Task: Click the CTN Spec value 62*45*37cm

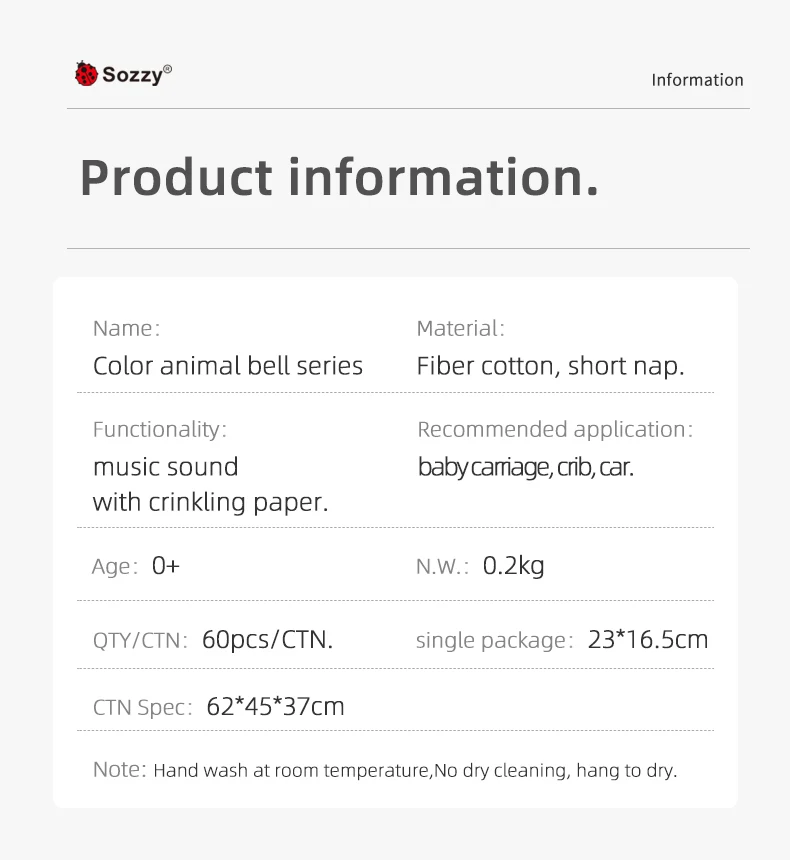Action: pyautogui.click(x=276, y=707)
